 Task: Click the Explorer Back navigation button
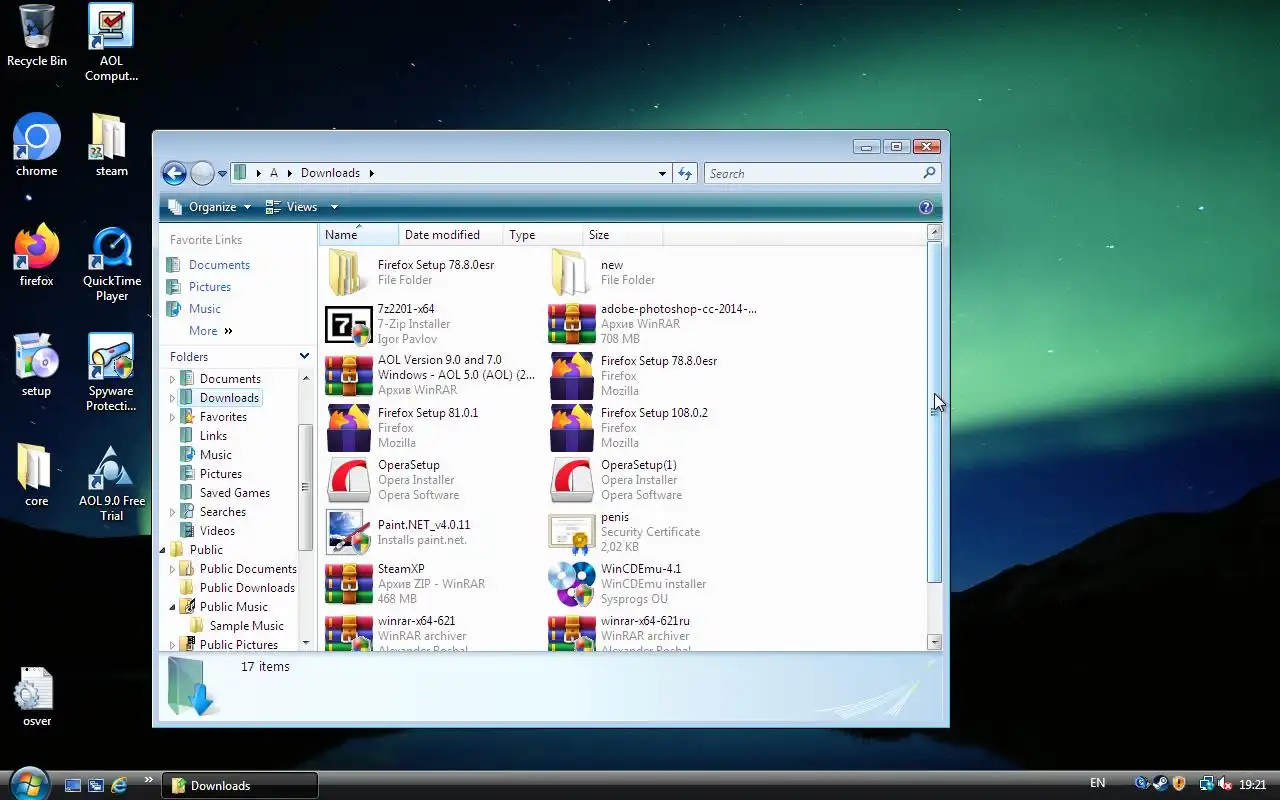tap(174, 173)
